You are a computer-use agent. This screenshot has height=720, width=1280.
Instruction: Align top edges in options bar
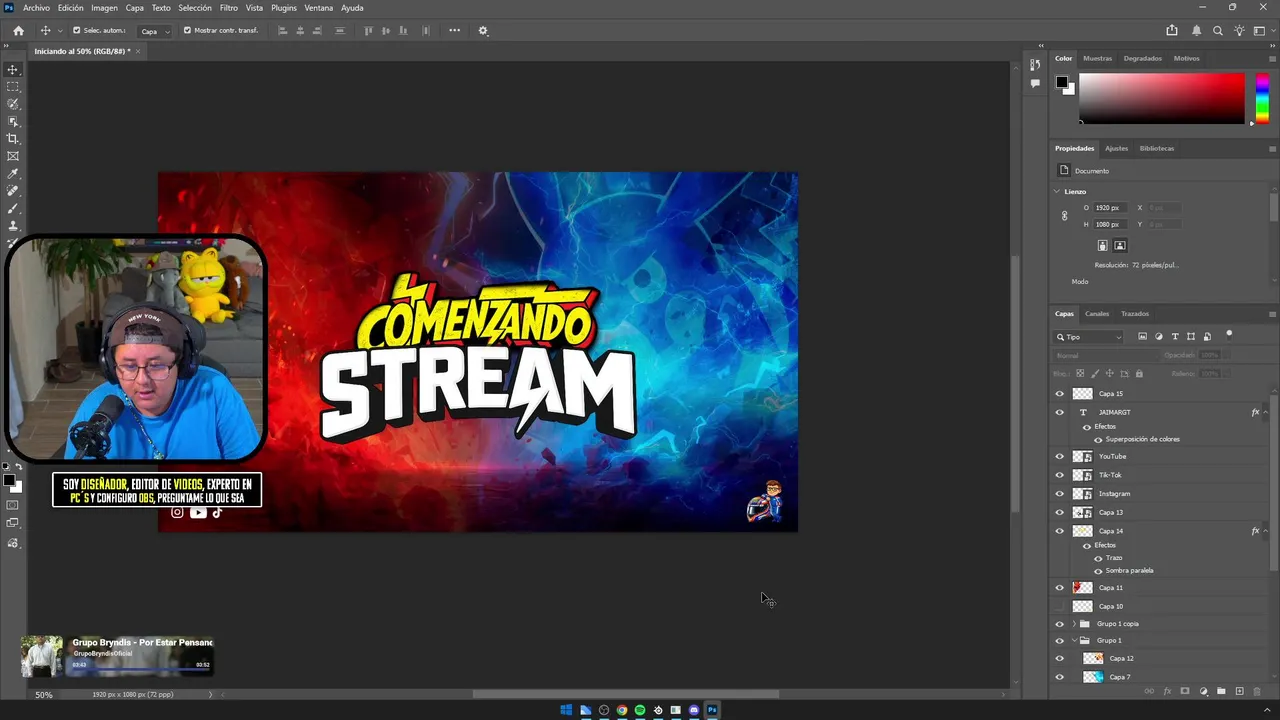[x=368, y=31]
